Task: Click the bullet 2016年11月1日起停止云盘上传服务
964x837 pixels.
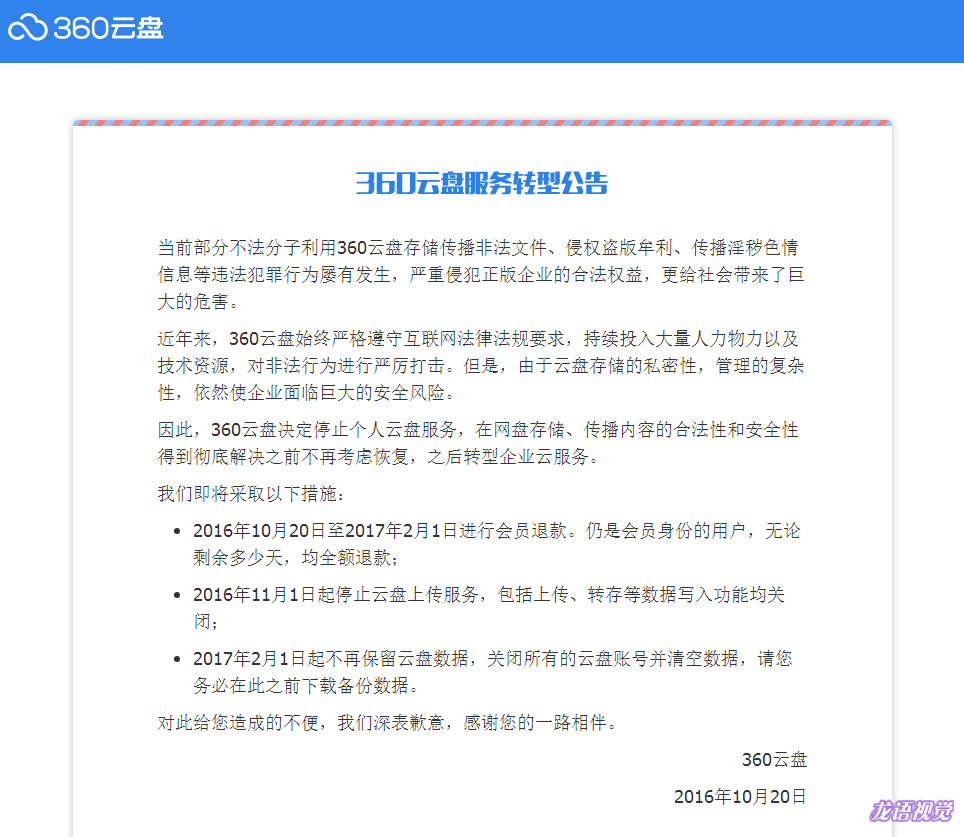Action: click(x=489, y=608)
